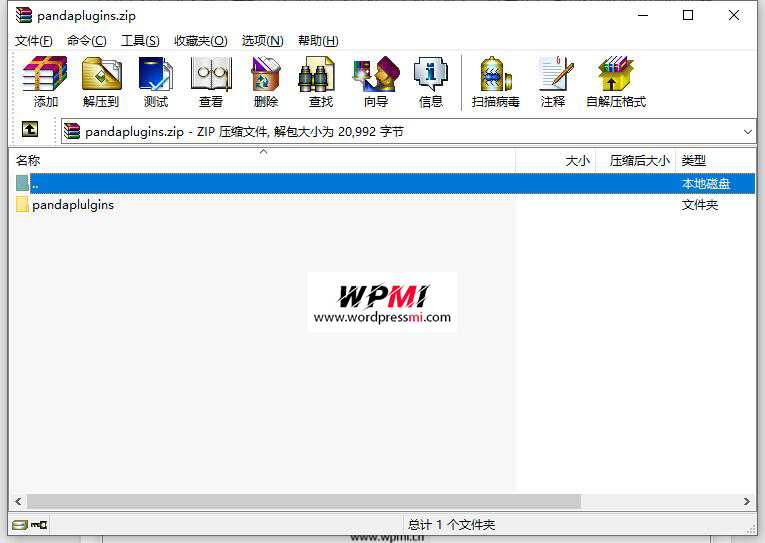Sort by 名称 column header

pyautogui.click(x=28, y=160)
